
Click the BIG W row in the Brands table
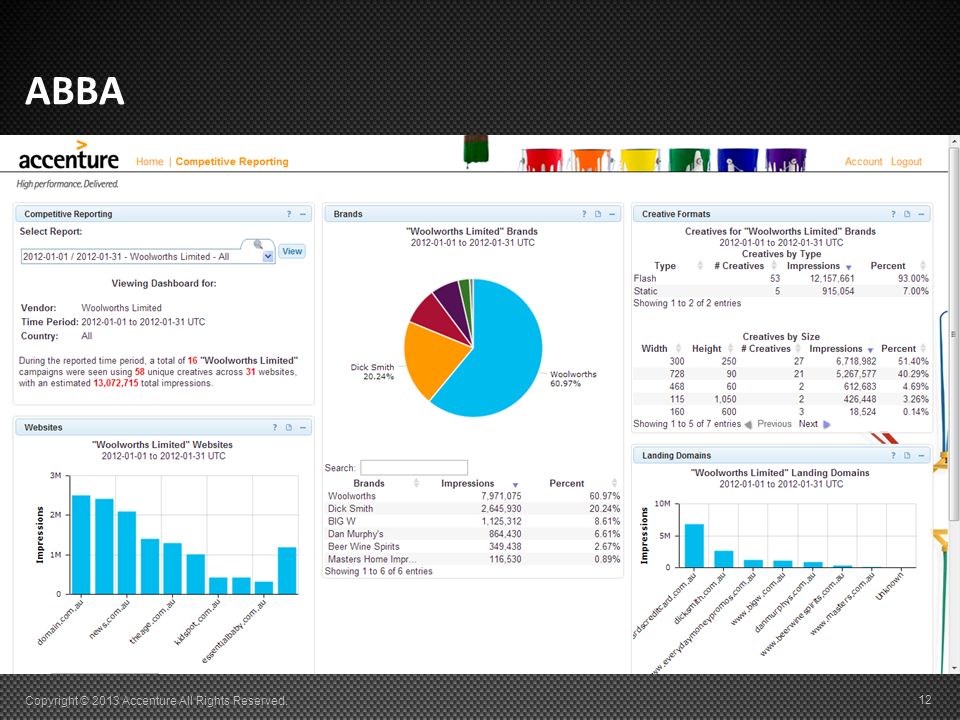473,522
